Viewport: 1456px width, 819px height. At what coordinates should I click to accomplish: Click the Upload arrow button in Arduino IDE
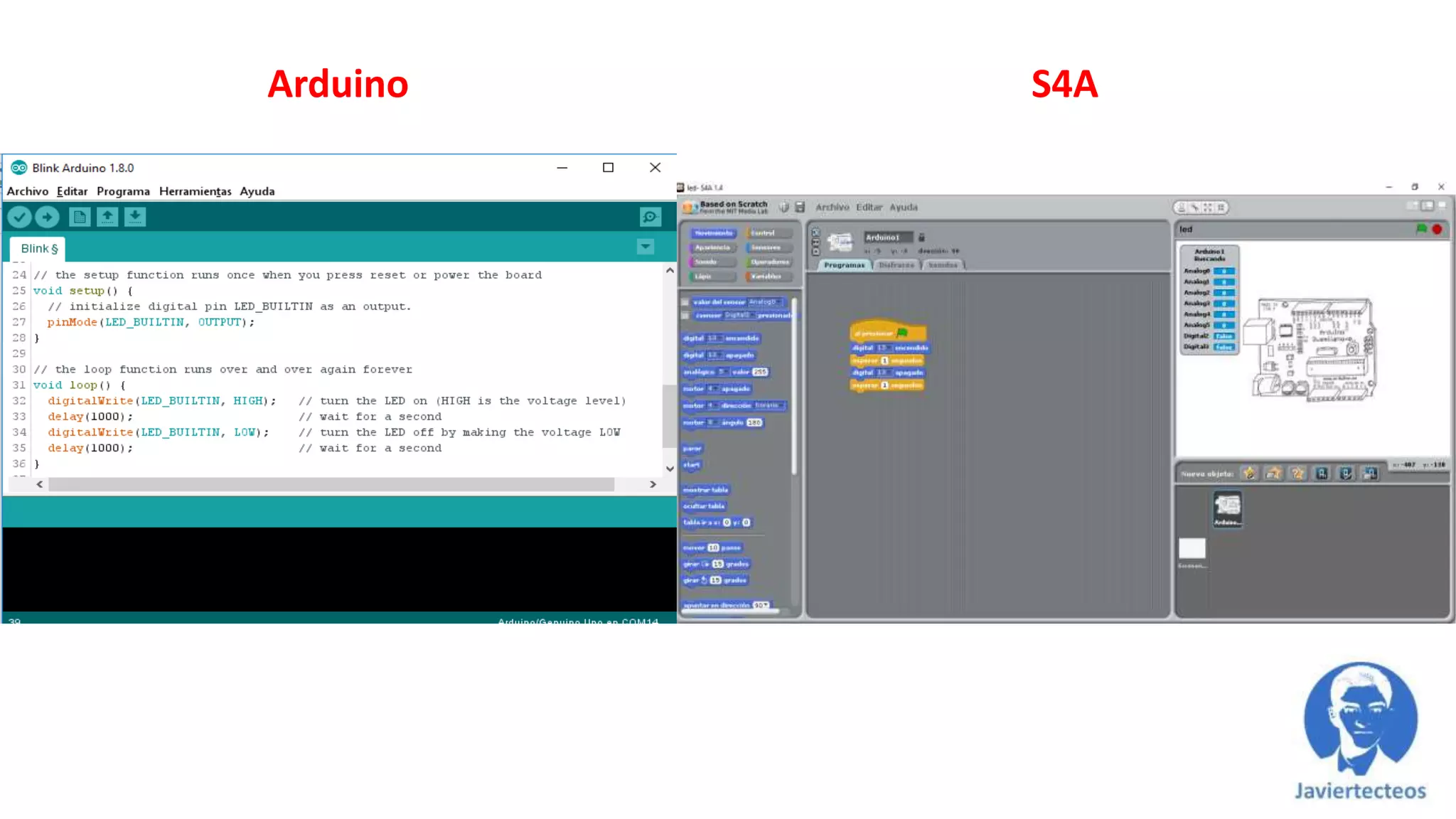pyautogui.click(x=48, y=217)
